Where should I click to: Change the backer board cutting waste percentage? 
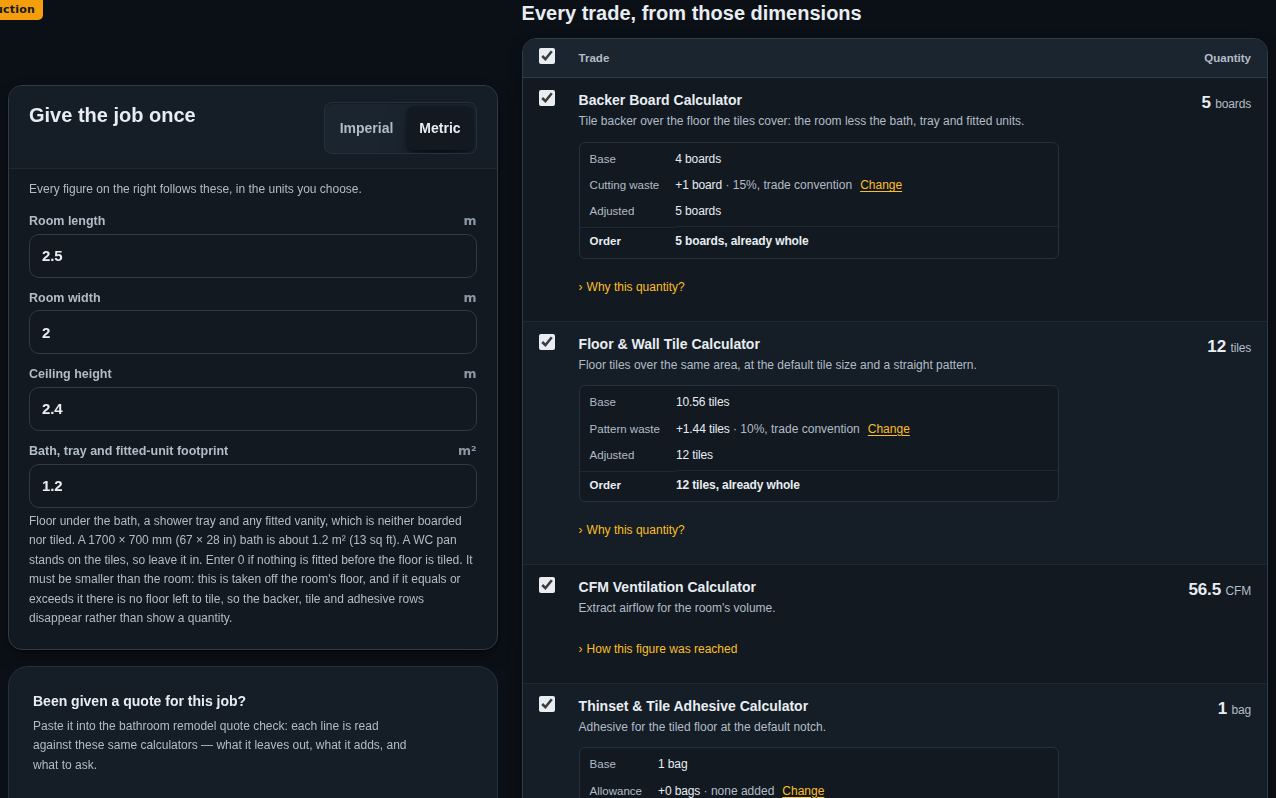(x=881, y=185)
